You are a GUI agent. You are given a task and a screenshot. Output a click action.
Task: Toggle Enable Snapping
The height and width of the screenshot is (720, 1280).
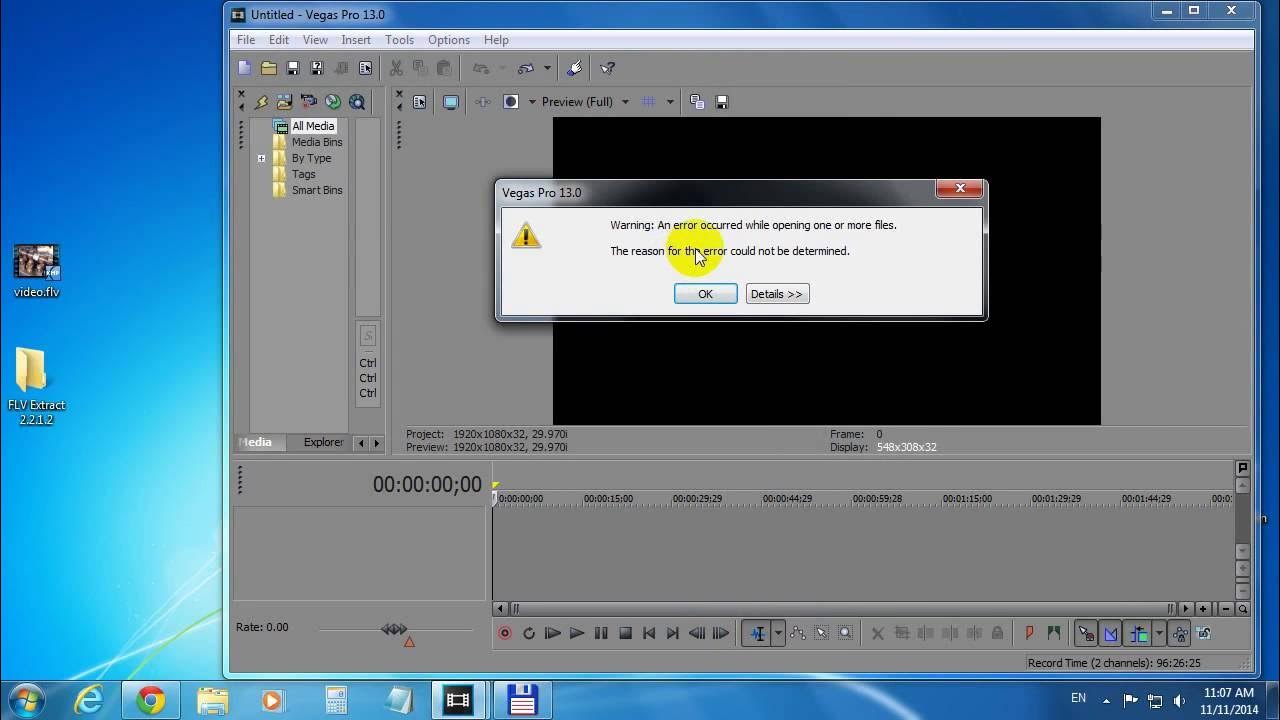point(1086,633)
